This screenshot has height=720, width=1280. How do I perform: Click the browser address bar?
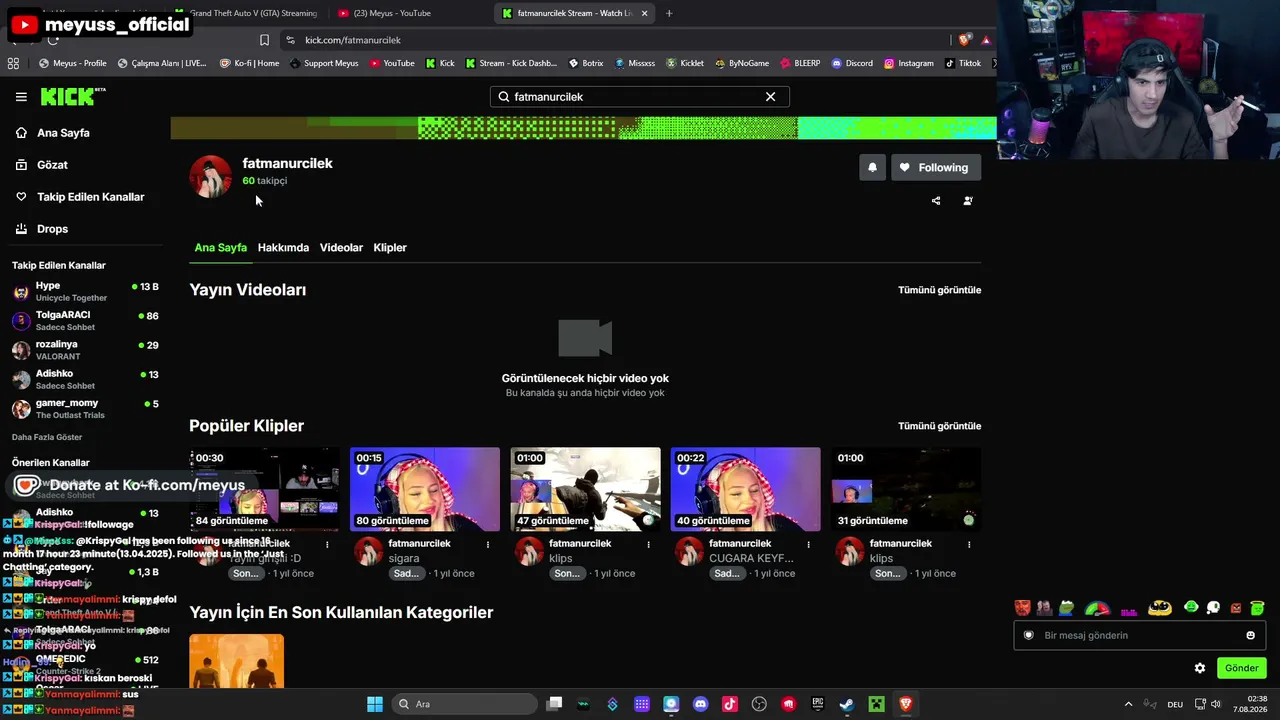tap(610, 40)
